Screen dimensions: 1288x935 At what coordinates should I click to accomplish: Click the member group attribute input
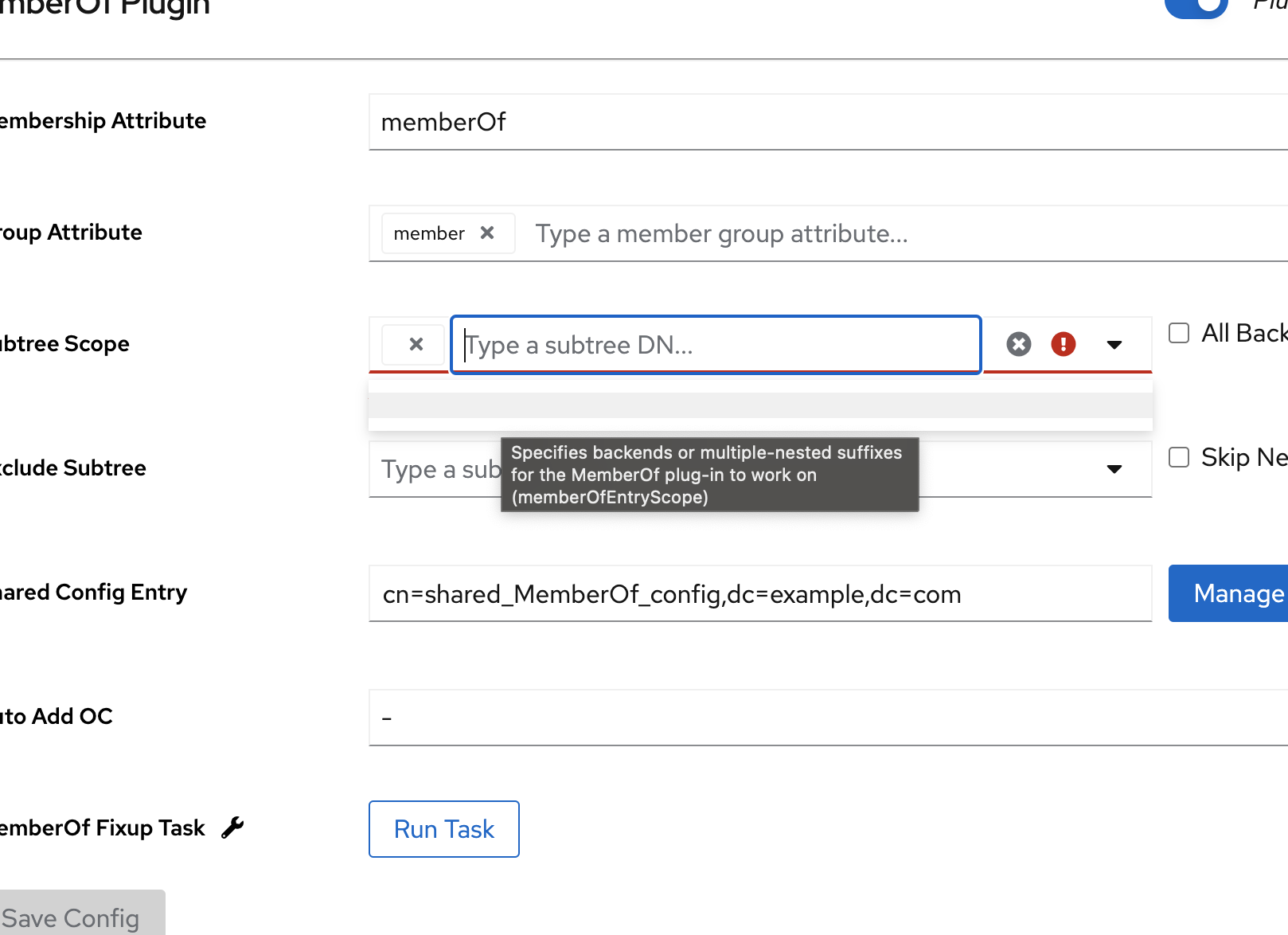click(x=876, y=233)
